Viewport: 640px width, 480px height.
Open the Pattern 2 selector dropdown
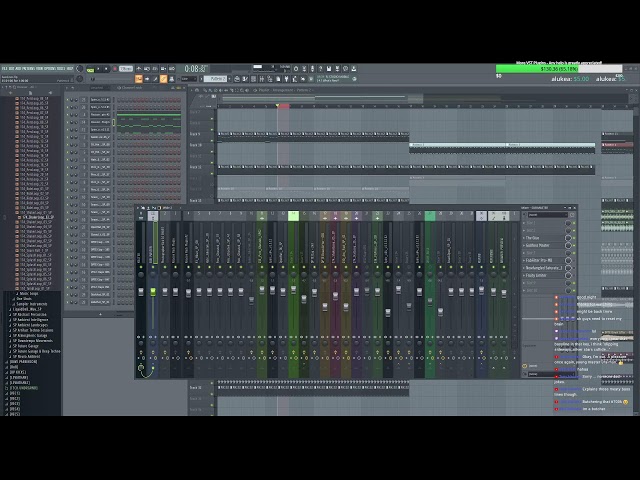click(x=218, y=79)
